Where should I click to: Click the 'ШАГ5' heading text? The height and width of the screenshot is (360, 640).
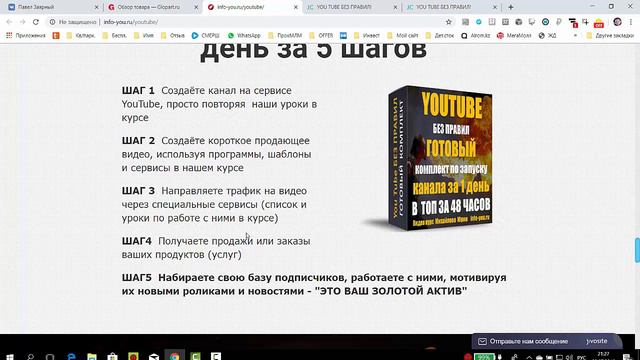coord(136,278)
